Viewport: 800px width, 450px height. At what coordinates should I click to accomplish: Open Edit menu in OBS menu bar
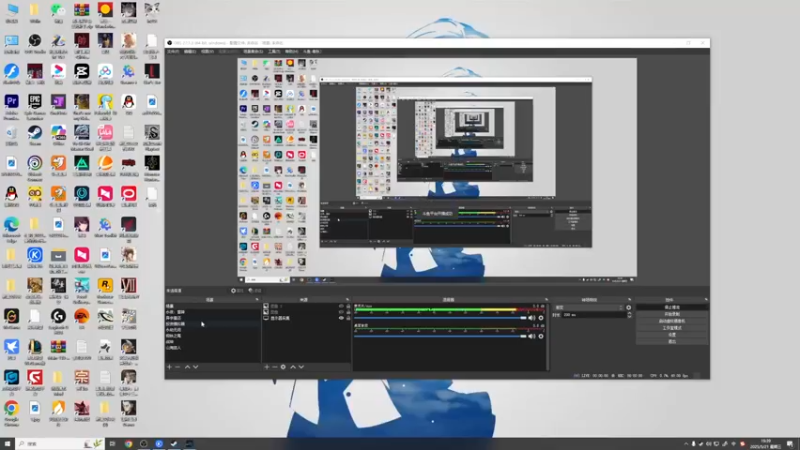[190, 52]
